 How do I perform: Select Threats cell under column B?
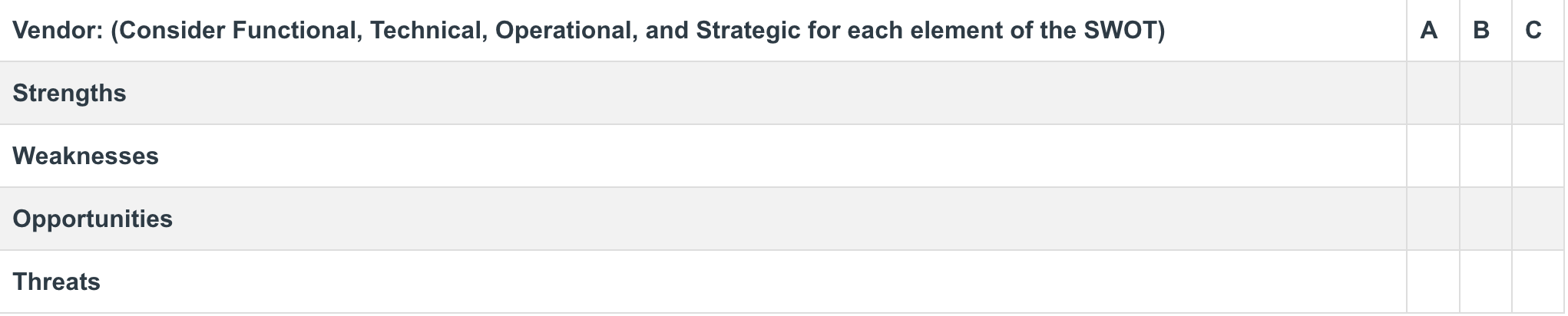[1485, 281]
